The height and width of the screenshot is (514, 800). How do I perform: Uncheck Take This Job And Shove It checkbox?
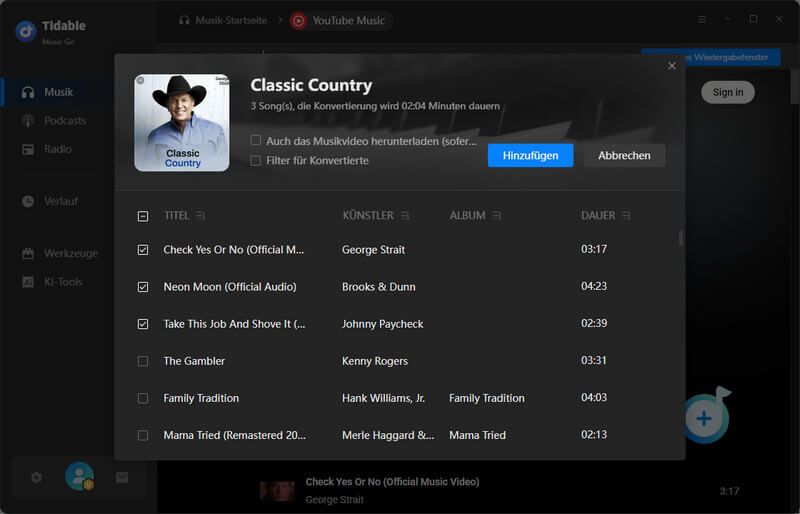(143, 324)
